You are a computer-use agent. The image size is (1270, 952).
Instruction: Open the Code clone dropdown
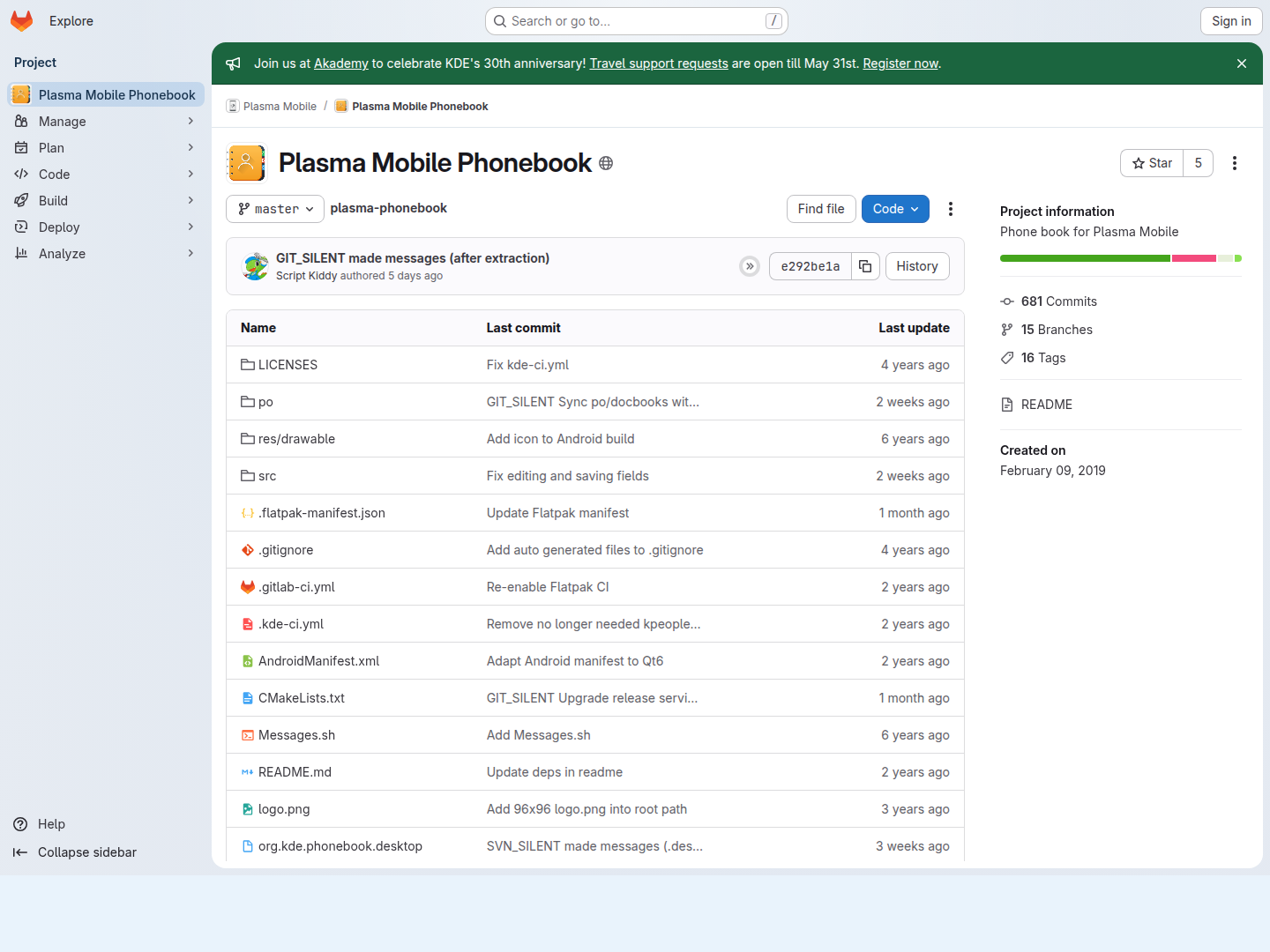(x=895, y=209)
